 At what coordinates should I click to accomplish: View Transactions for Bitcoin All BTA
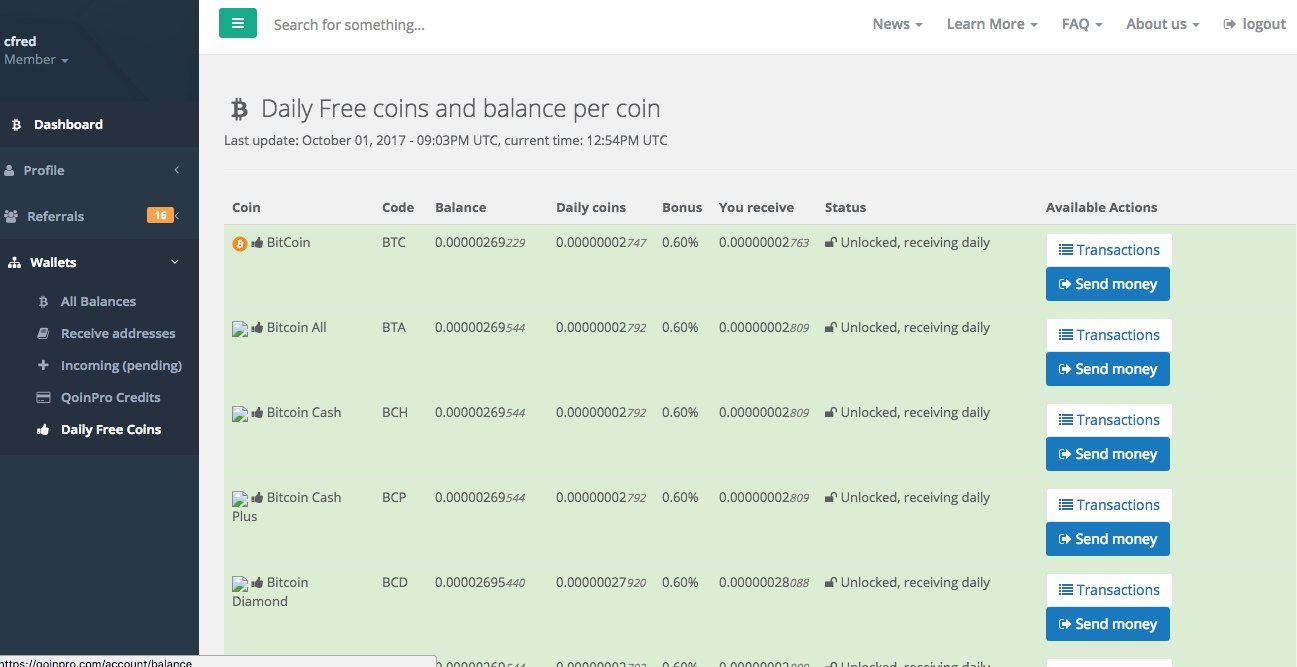click(x=1109, y=335)
